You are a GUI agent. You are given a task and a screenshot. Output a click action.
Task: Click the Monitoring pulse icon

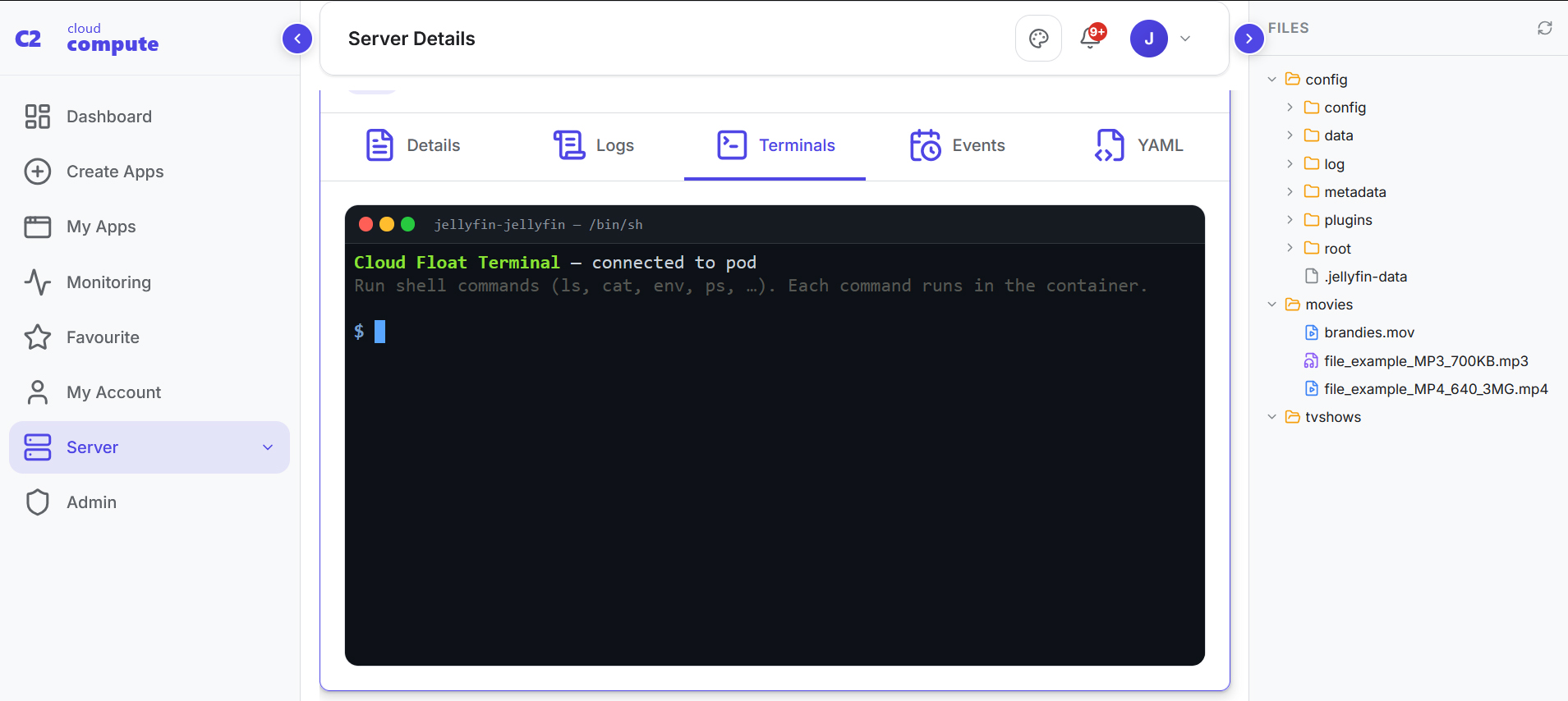point(38,282)
